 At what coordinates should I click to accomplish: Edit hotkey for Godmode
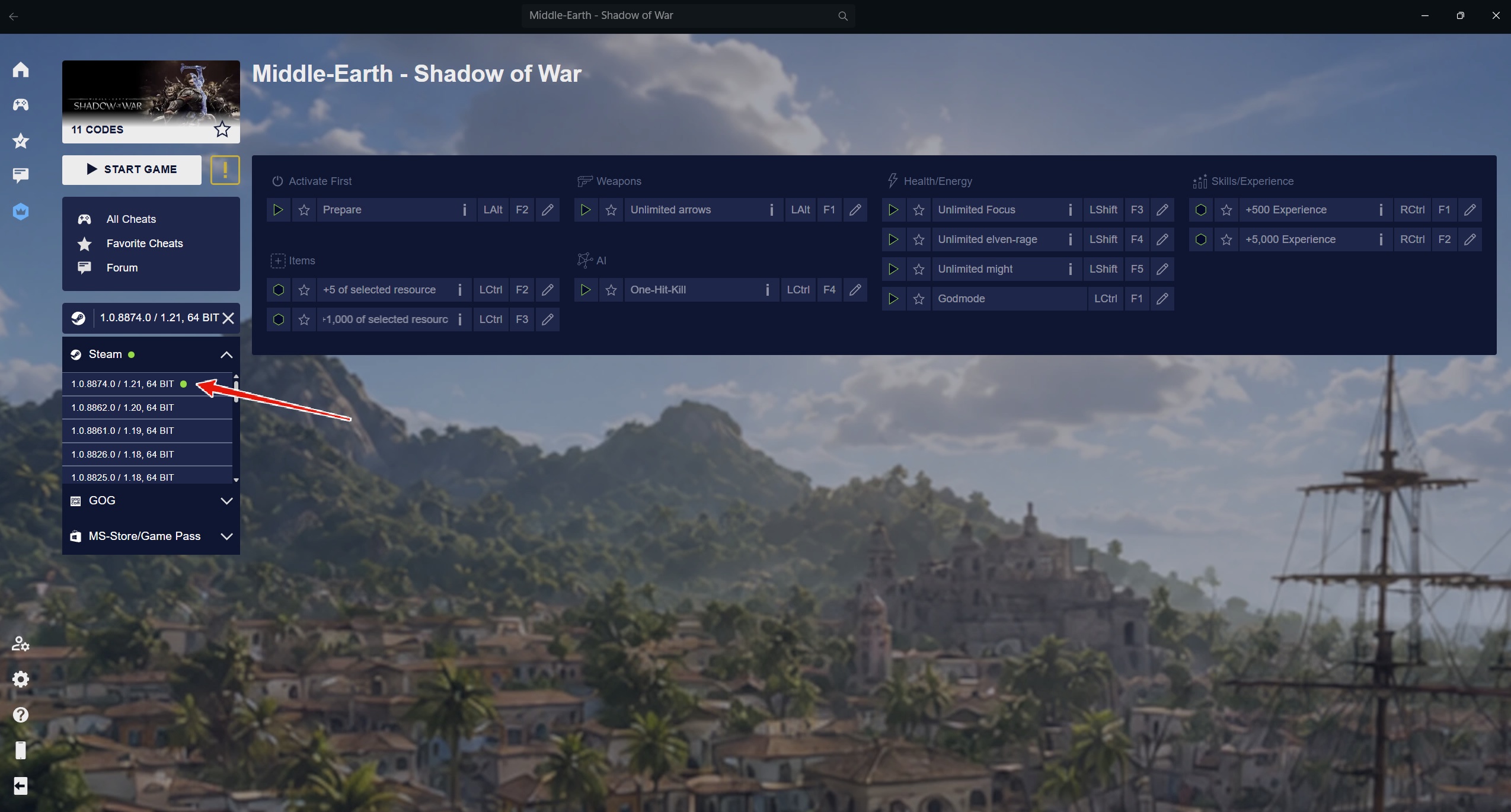[1162, 299]
